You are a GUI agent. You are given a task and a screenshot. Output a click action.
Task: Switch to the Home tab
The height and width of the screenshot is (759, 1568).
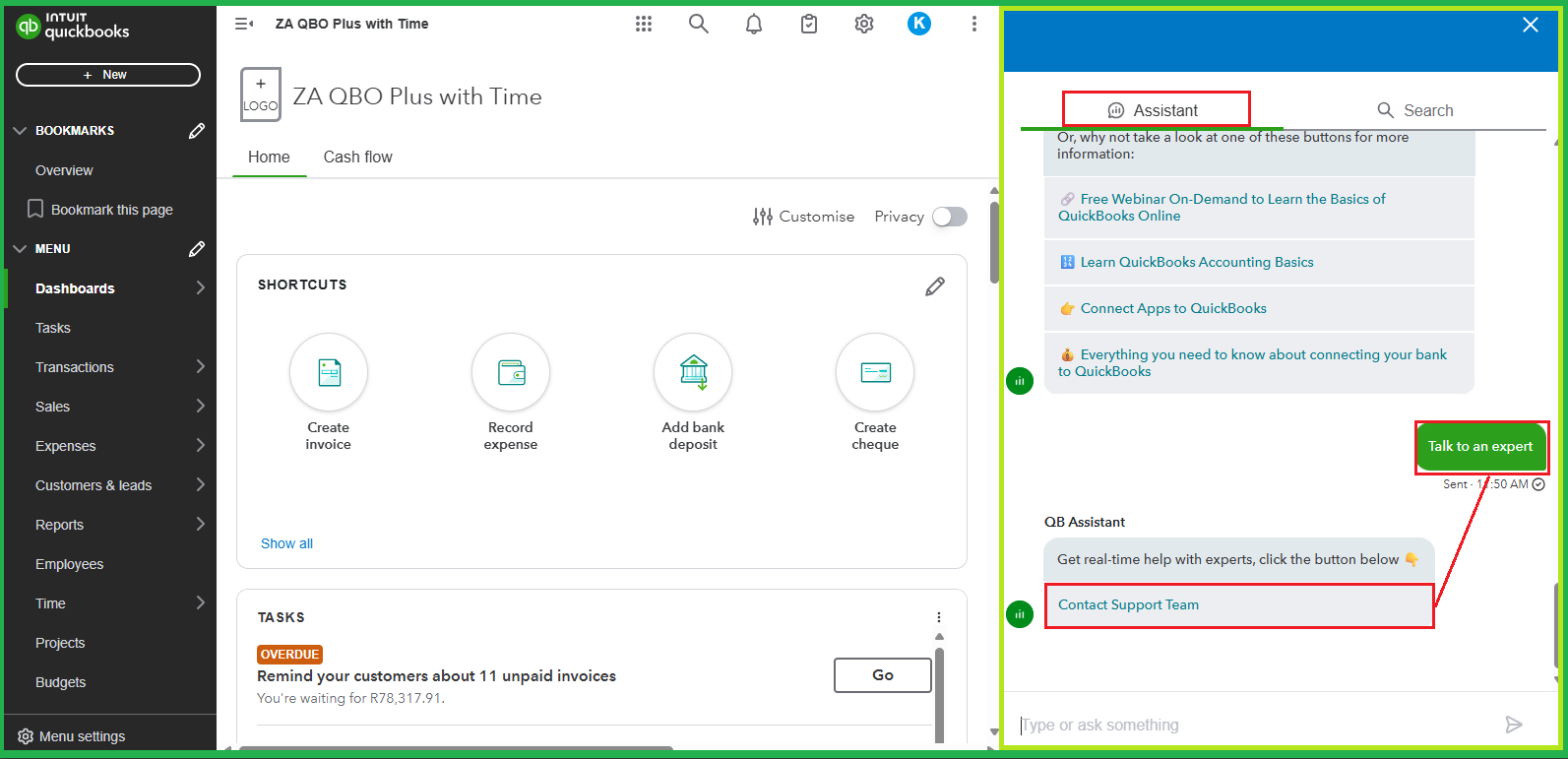click(x=269, y=157)
